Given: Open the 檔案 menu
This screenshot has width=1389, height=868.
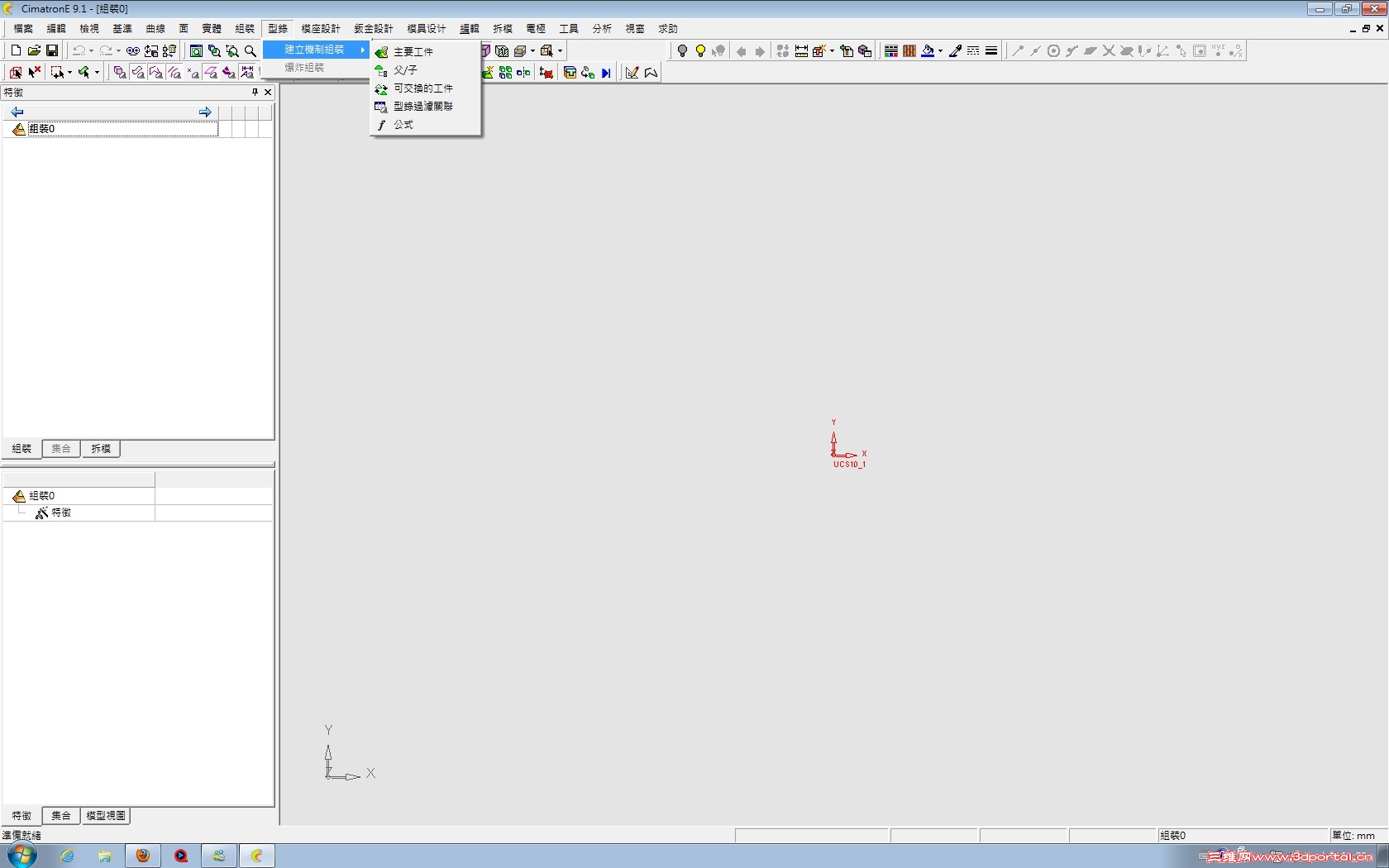Looking at the screenshot, I should click(23, 28).
